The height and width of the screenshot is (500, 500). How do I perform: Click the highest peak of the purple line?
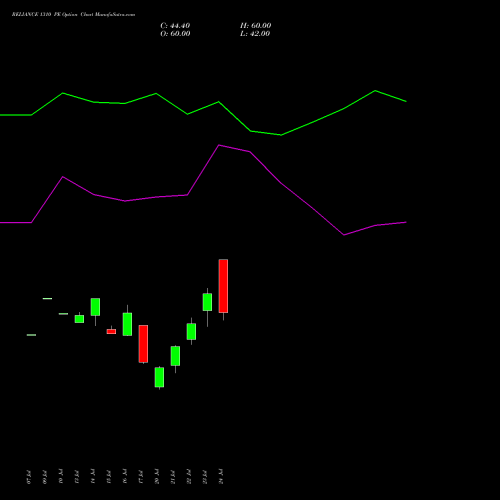tap(219, 145)
